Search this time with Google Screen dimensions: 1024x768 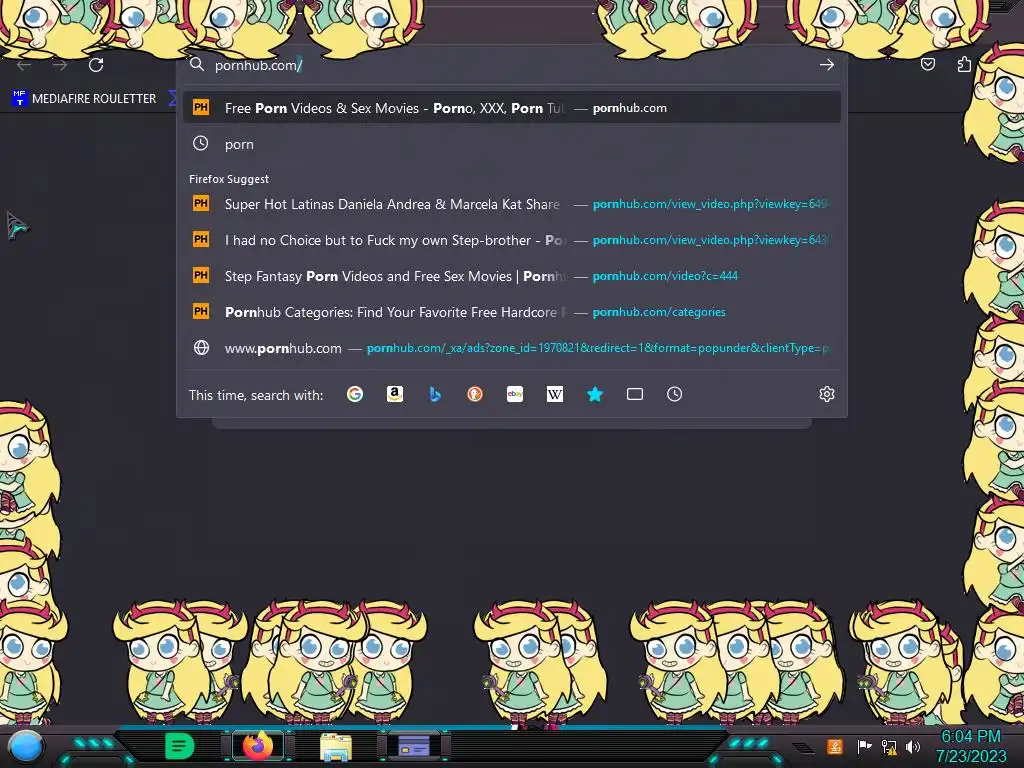[x=355, y=394]
